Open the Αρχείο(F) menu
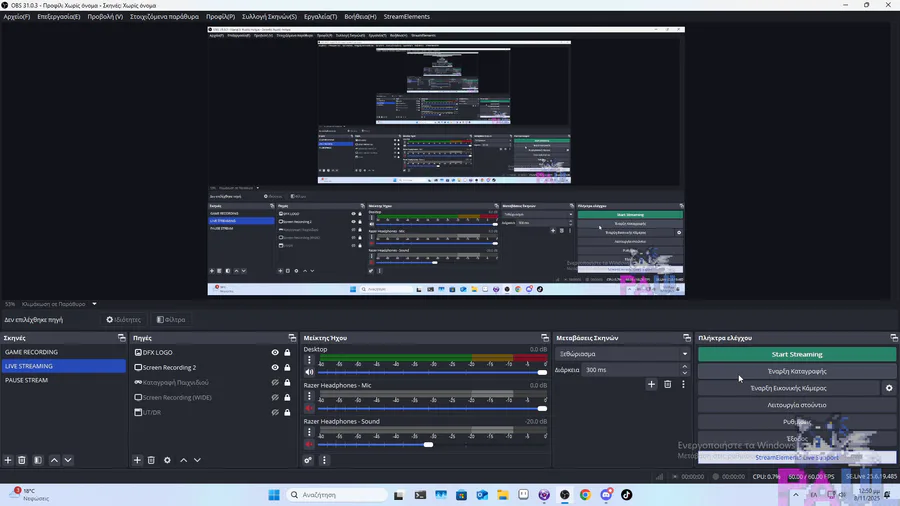This screenshot has width=900, height=506. 17,17
